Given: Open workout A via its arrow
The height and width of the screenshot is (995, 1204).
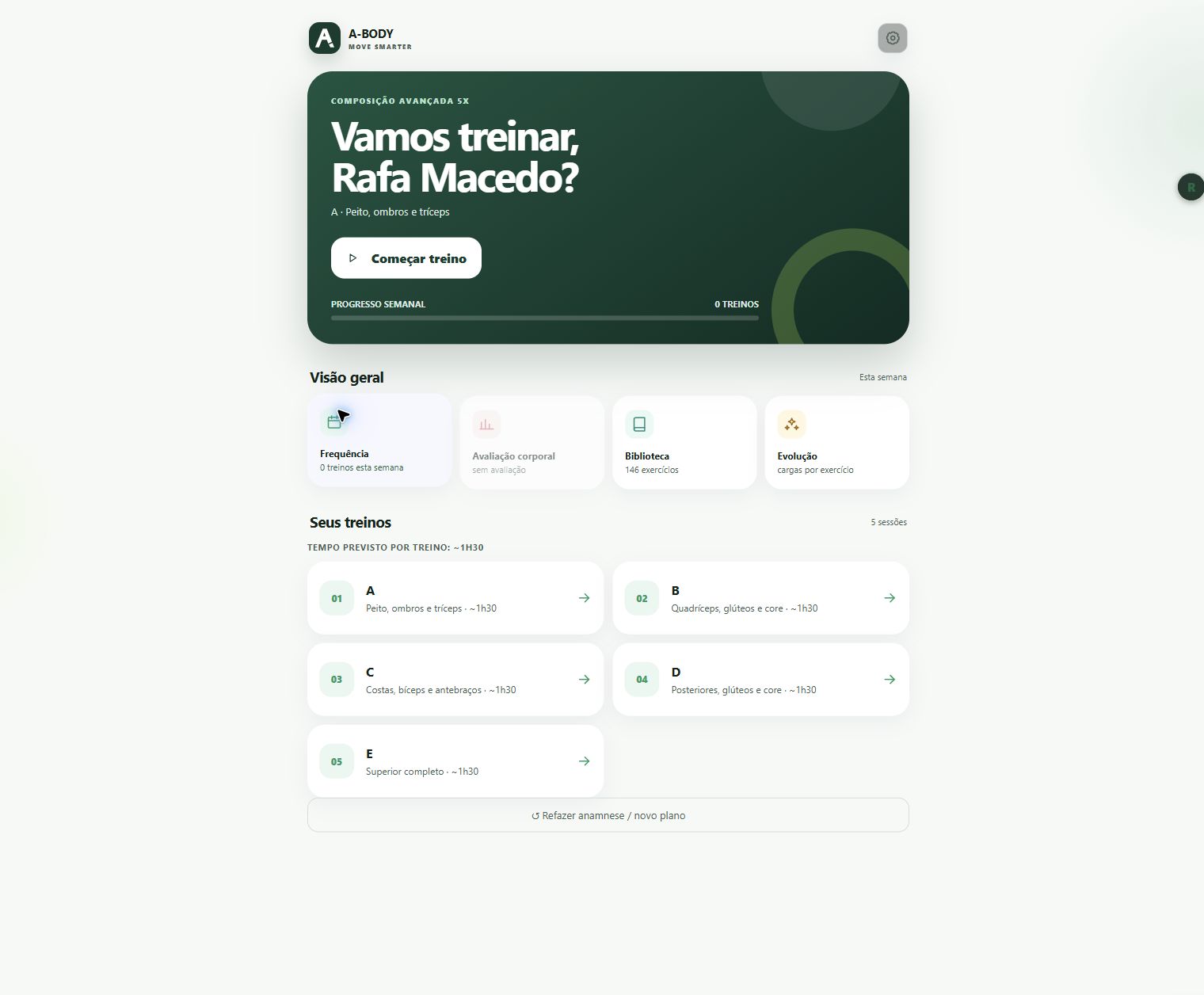Looking at the screenshot, I should pos(584,598).
